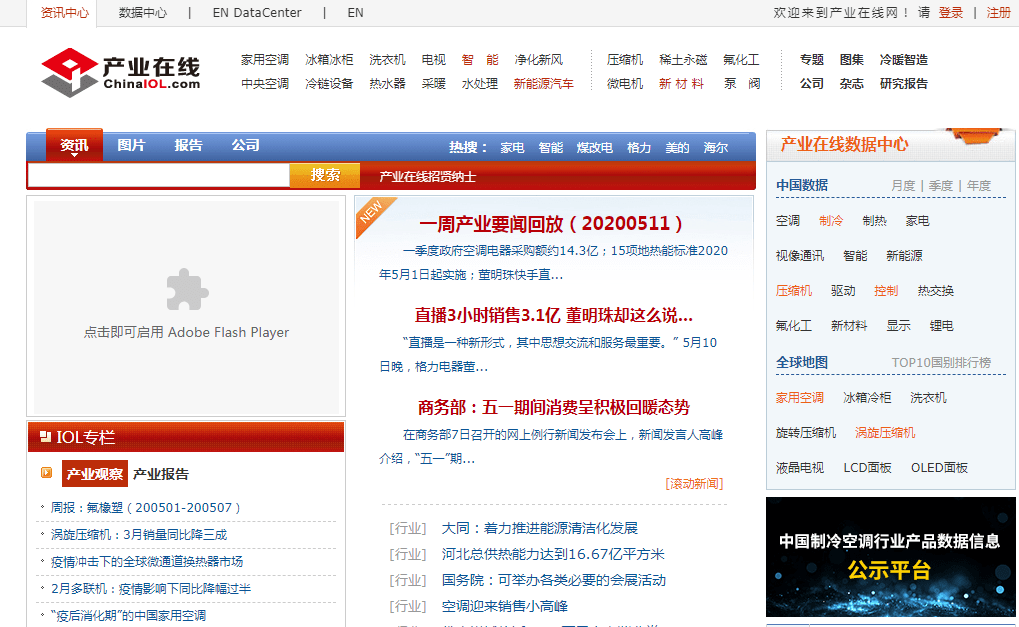This screenshot has height=627, width=1019.
Task: Select 月度 period filter in 中国数据
Action: tap(903, 186)
